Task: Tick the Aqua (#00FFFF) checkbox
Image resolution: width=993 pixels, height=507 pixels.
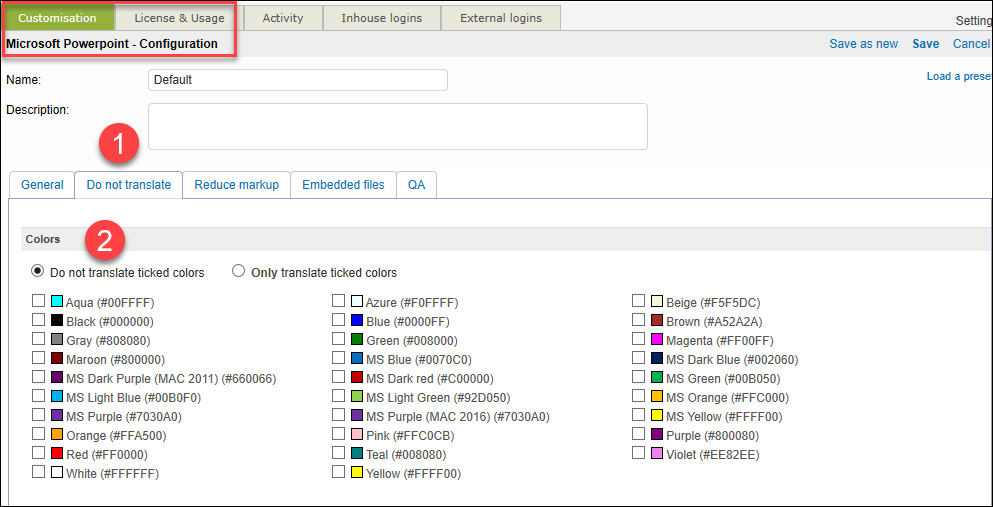Action: click(x=38, y=302)
